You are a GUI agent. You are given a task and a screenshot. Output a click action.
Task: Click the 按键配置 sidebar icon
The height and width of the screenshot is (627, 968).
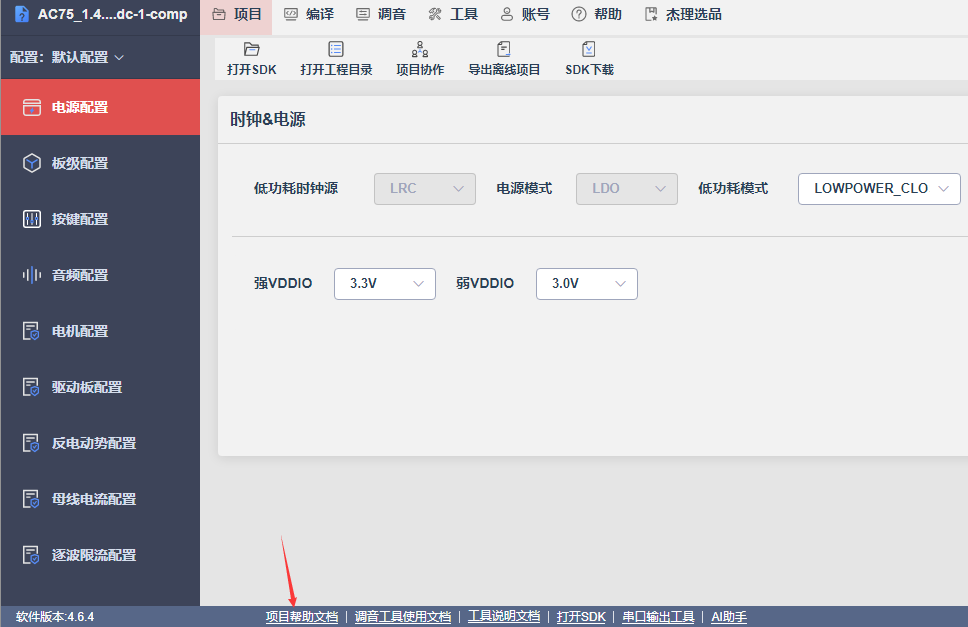(32, 219)
